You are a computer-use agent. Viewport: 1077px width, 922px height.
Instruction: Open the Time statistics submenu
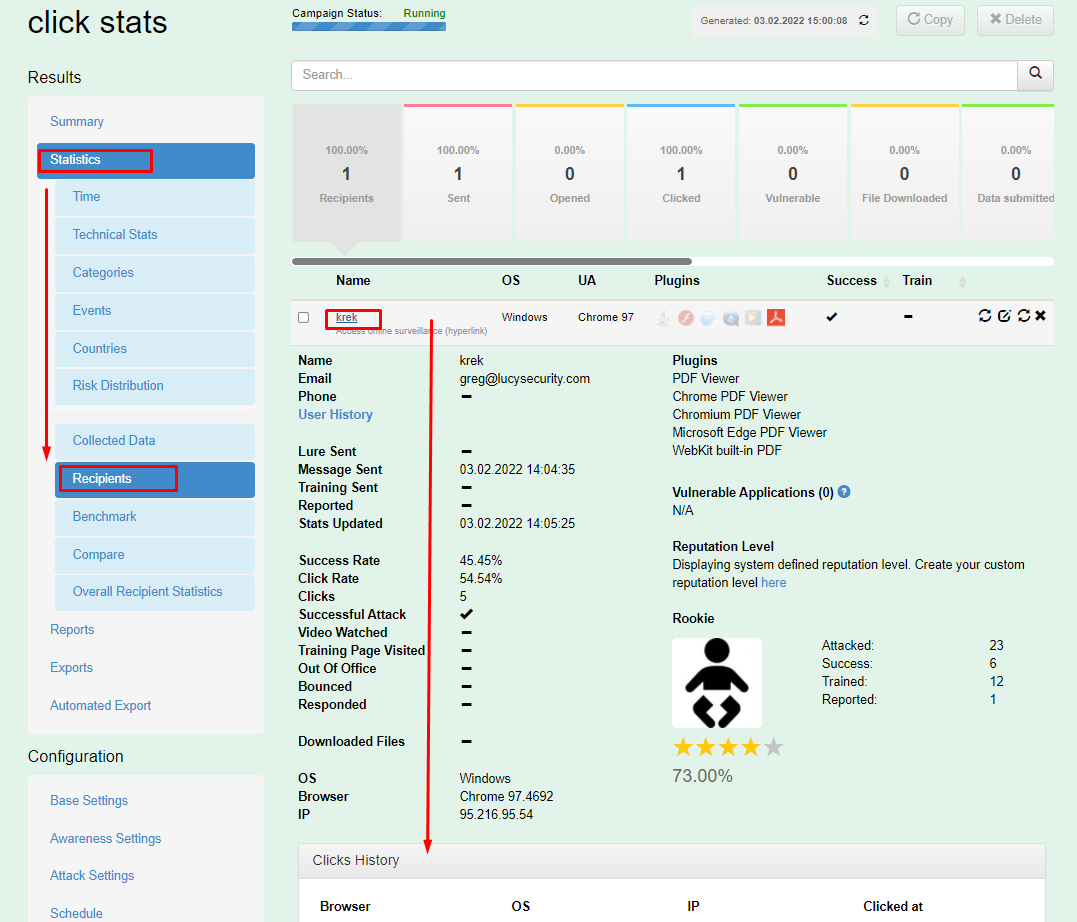coord(155,197)
